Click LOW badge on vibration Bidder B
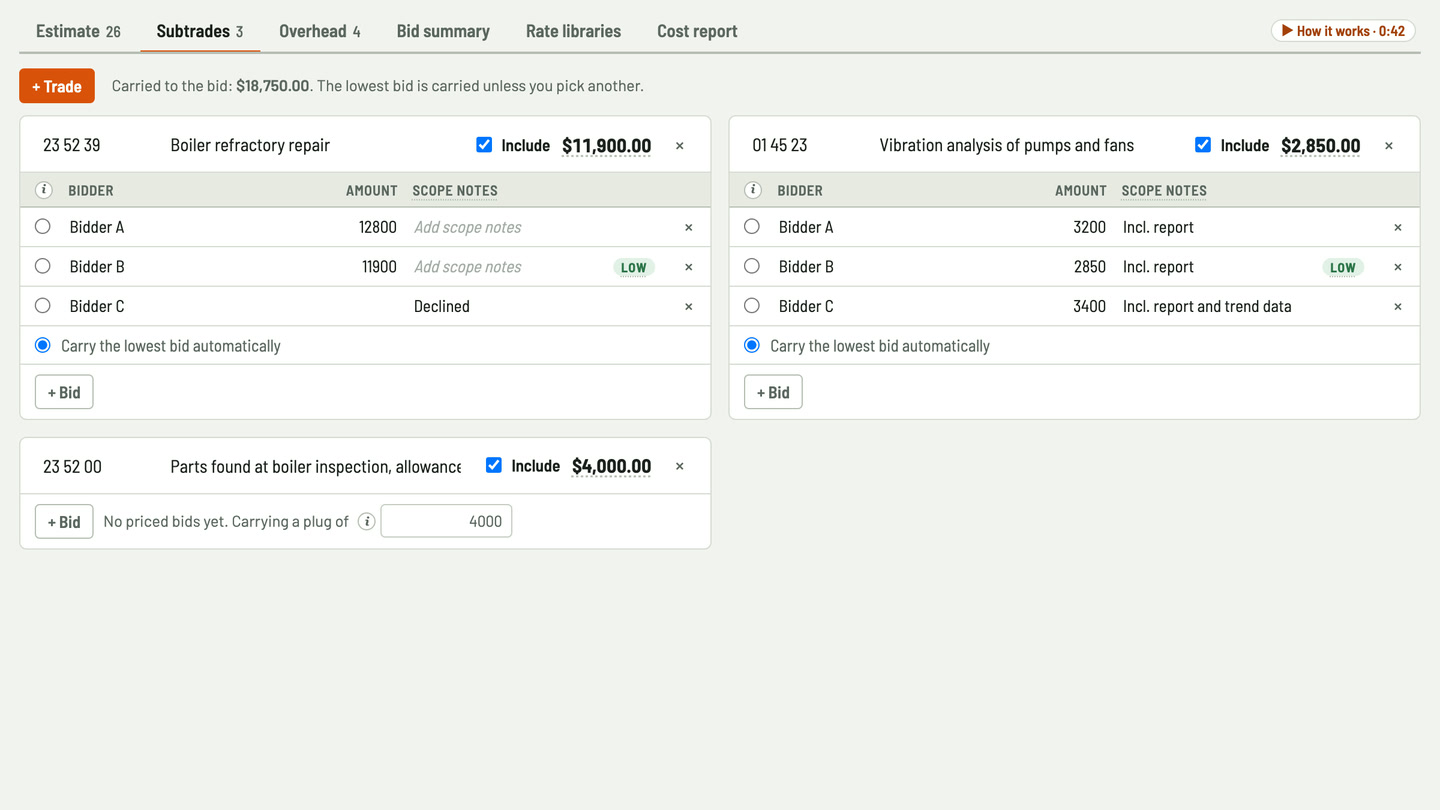This screenshot has width=1440, height=810. pos(1343,267)
